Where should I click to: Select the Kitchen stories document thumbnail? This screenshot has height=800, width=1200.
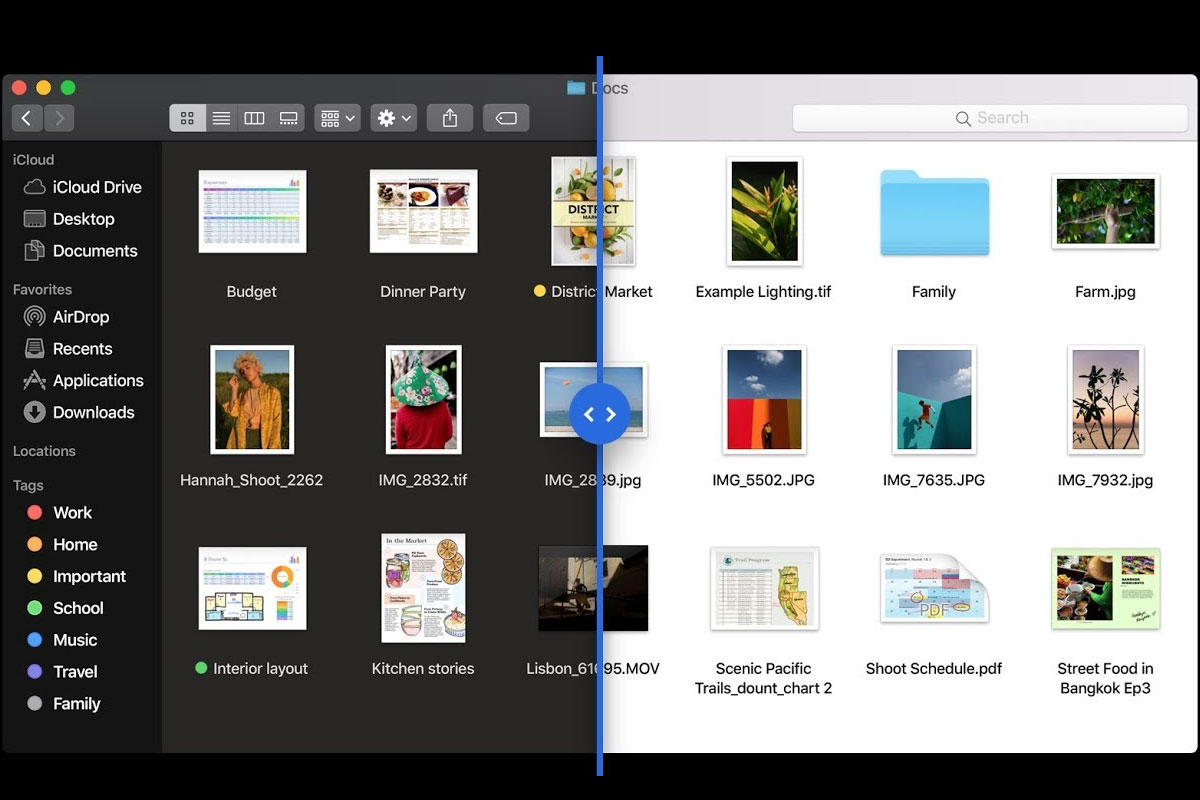click(423, 588)
